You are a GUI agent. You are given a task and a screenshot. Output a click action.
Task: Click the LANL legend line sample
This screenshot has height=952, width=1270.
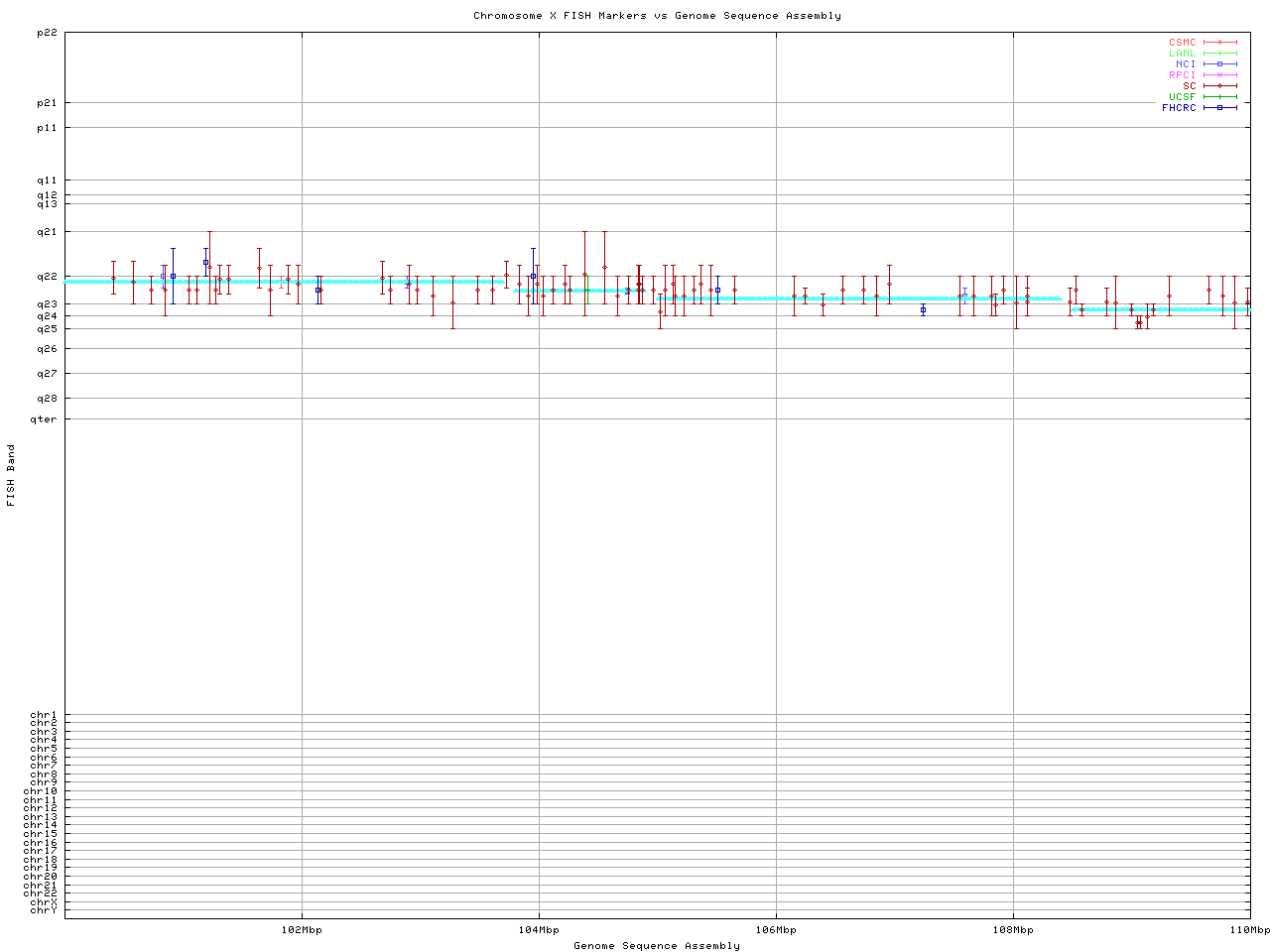tap(1219, 54)
